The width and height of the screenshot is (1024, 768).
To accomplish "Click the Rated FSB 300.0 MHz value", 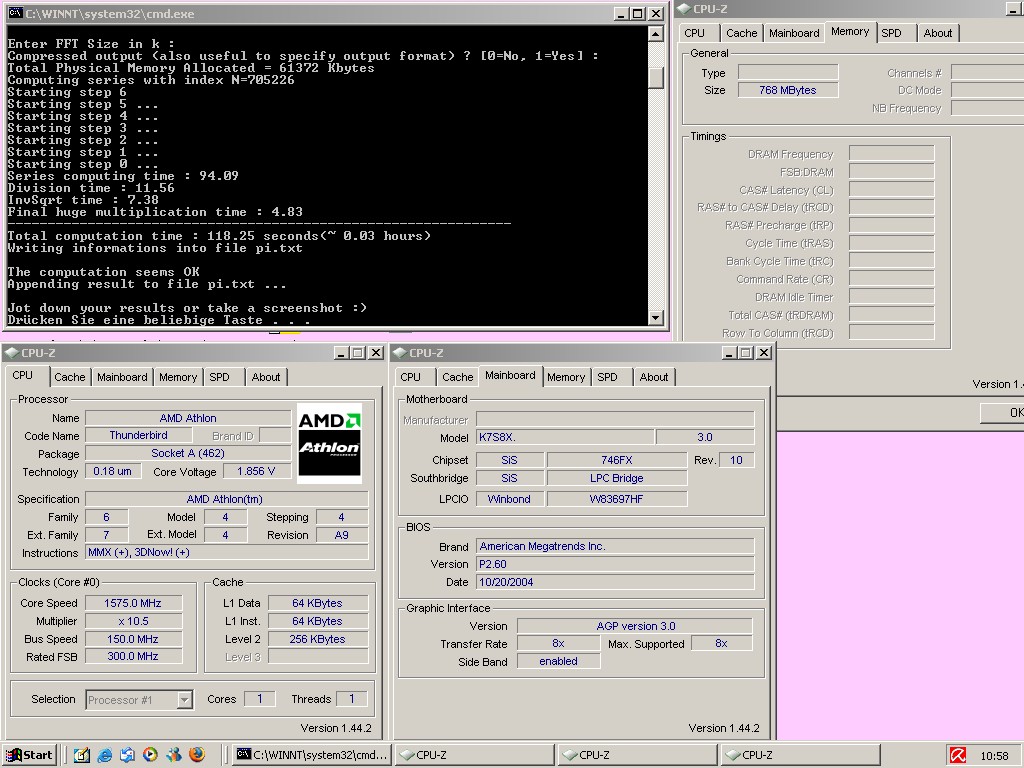I will [133, 656].
